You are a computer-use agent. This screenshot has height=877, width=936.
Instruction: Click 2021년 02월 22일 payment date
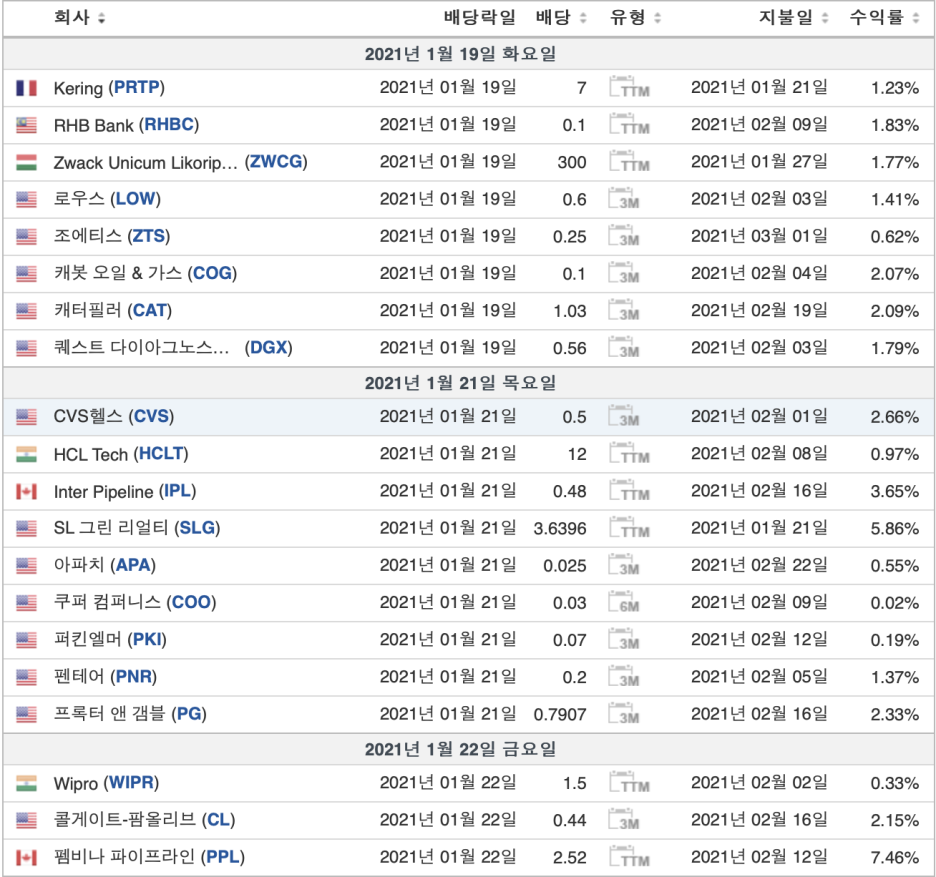tap(759, 565)
